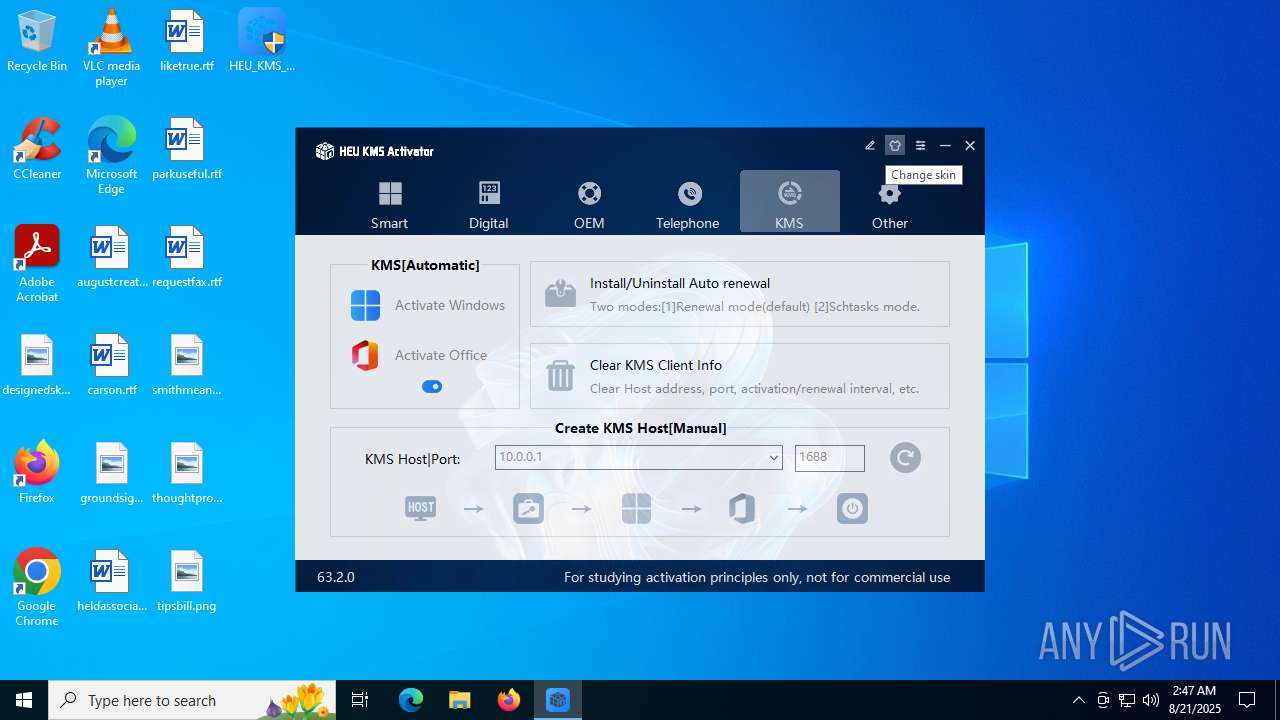
Task: Click the Auto renewal box icon
Action: [560, 294]
